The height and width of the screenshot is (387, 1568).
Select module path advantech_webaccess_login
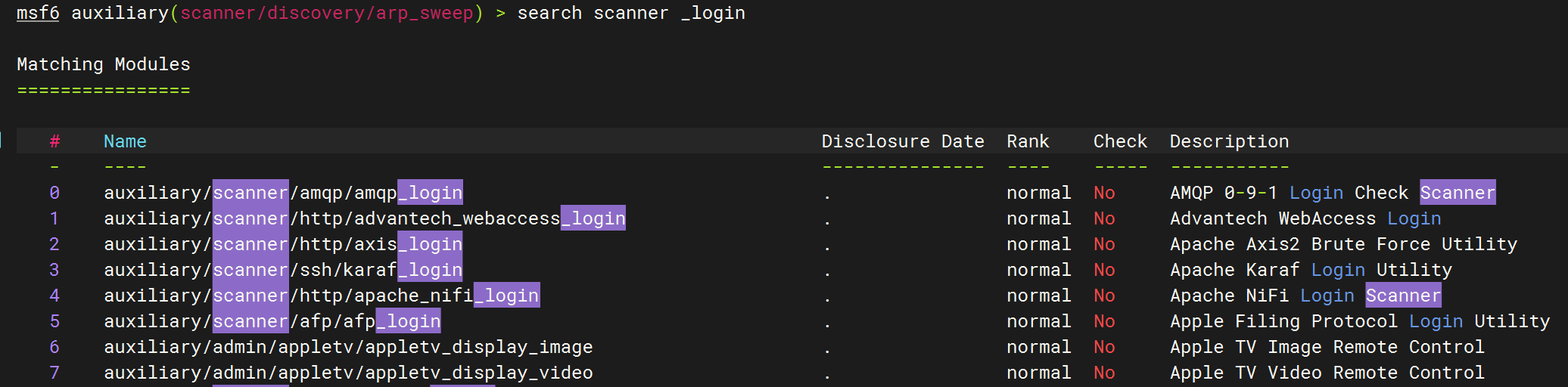point(365,218)
